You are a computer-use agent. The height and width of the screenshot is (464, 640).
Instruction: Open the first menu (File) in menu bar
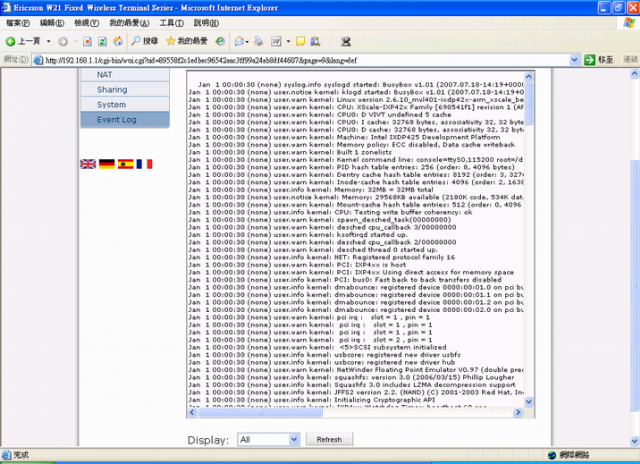click(x=18, y=23)
